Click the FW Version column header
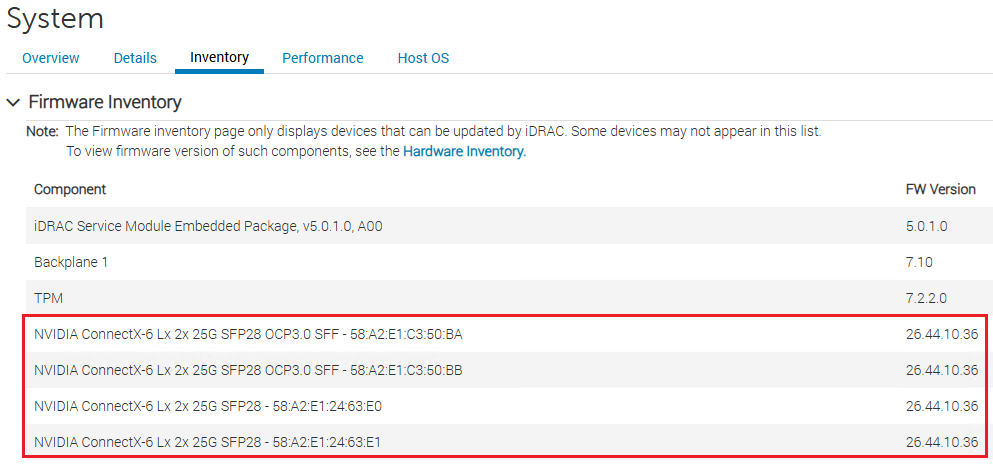Image resolution: width=993 pixels, height=464 pixels. click(940, 189)
